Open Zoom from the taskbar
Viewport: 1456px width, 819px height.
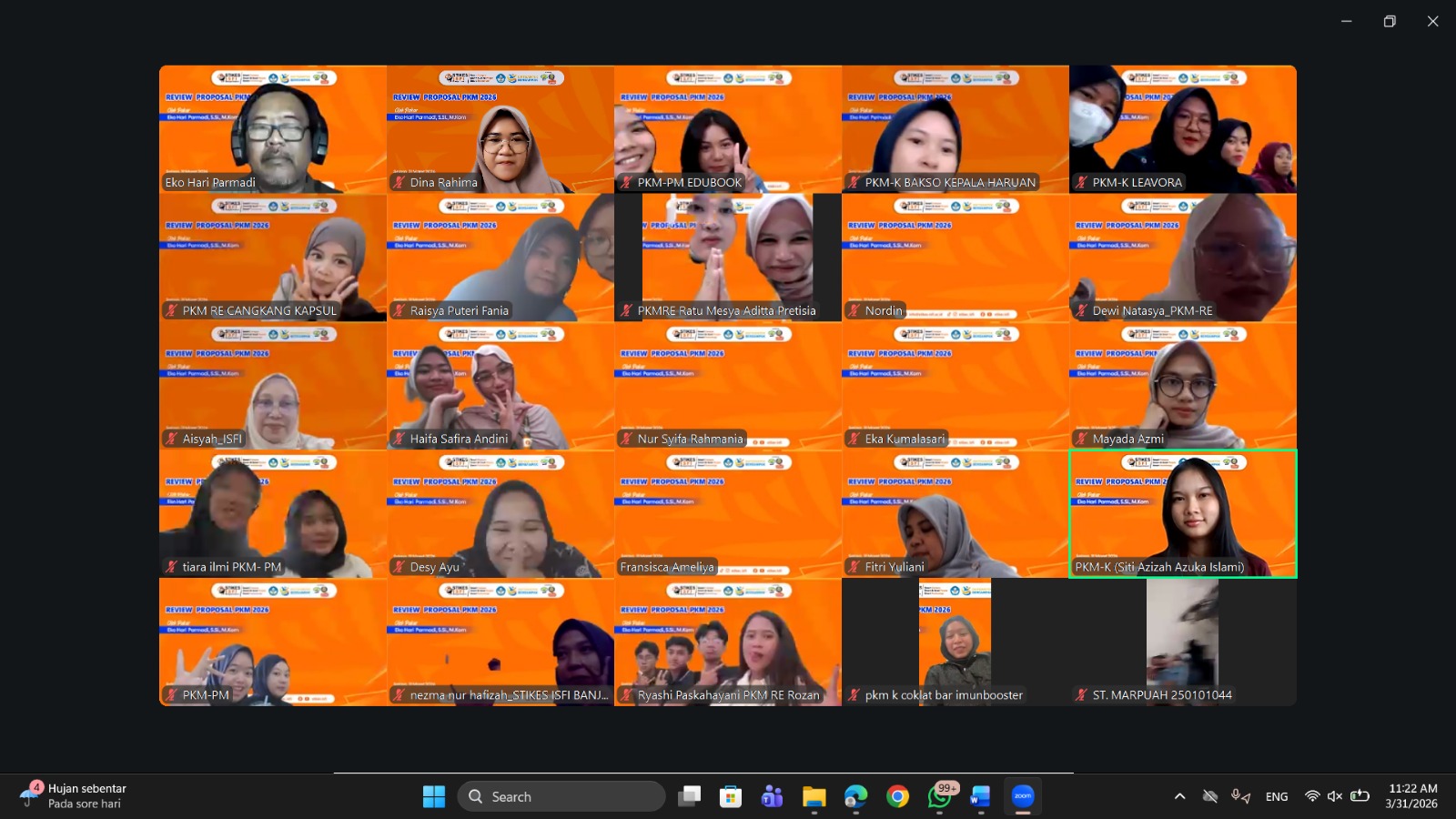pos(1023,796)
